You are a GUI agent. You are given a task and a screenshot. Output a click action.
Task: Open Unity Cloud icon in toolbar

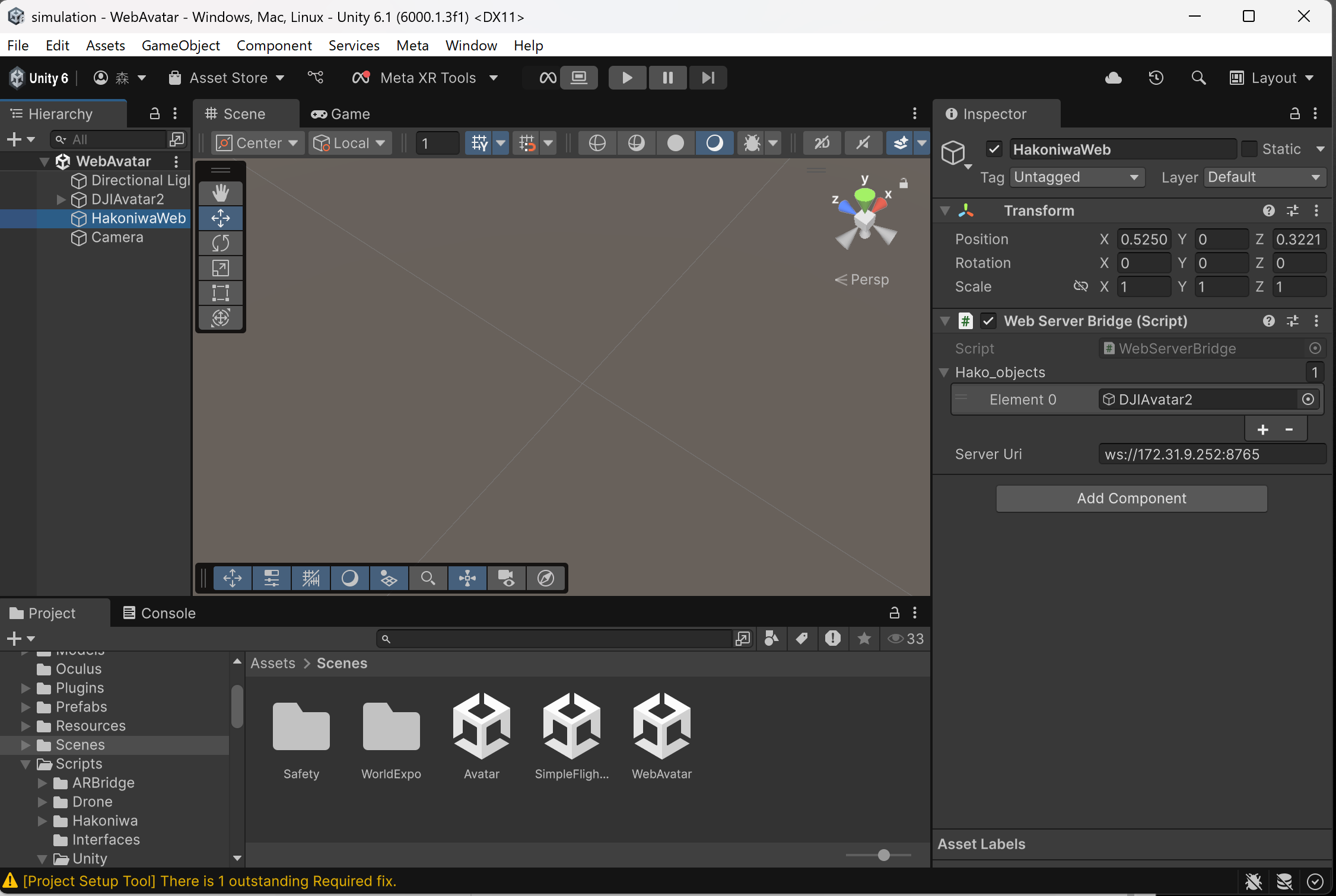(1113, 78)
